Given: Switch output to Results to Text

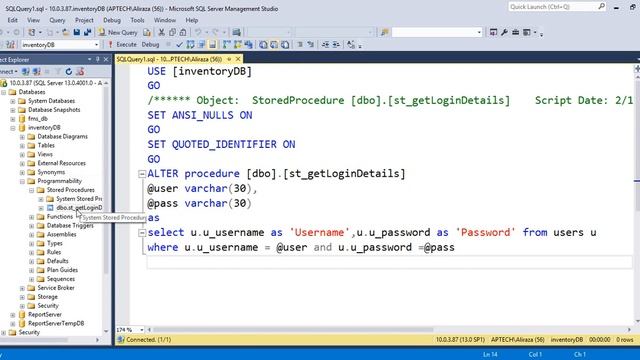Looking at the screenshot, I should point(263,44).
